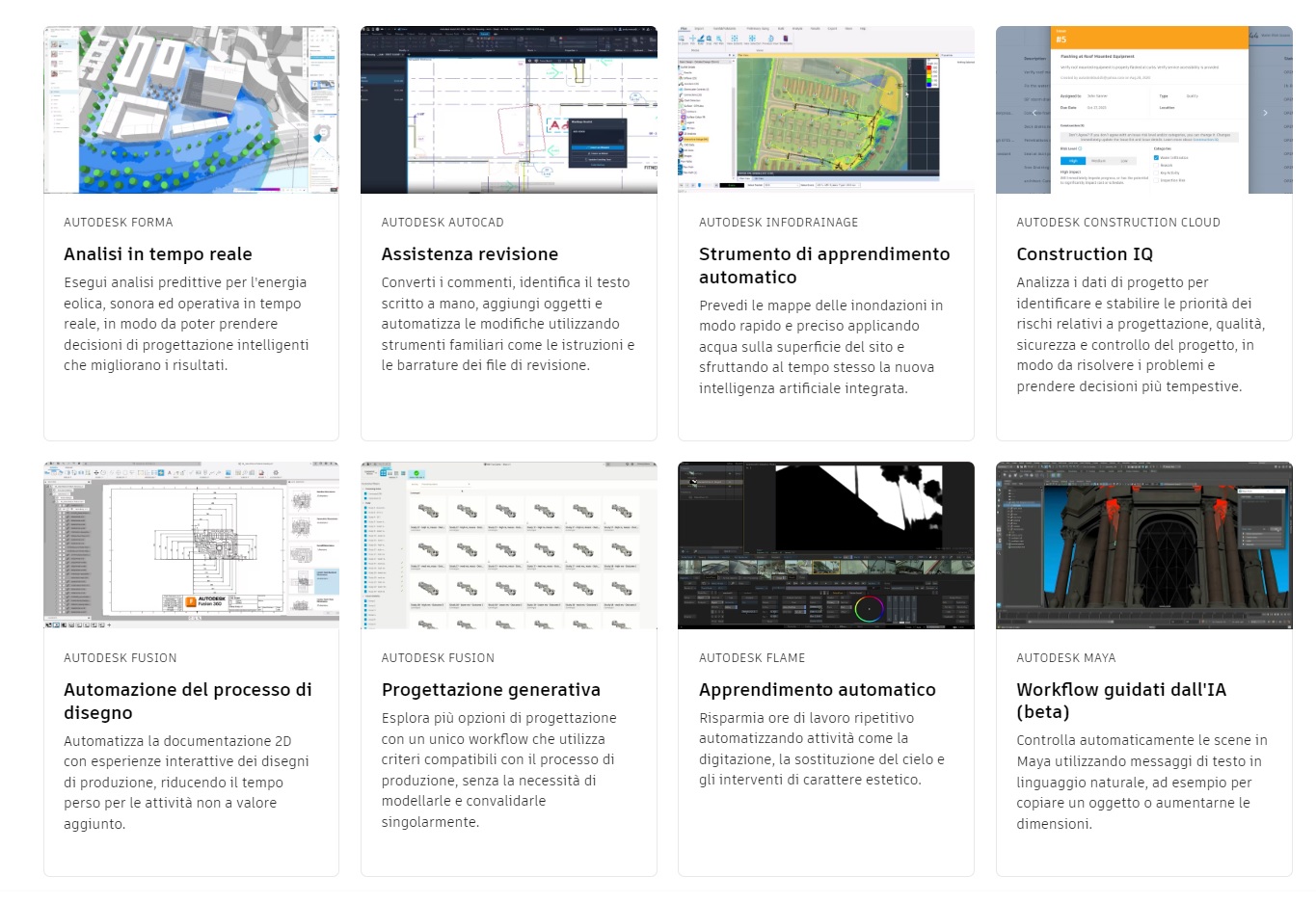The height and width of the screenshot is (903, 1316).
Task: Click the 'AUTODESK MAYA' label
Action: pos(1065,658)
